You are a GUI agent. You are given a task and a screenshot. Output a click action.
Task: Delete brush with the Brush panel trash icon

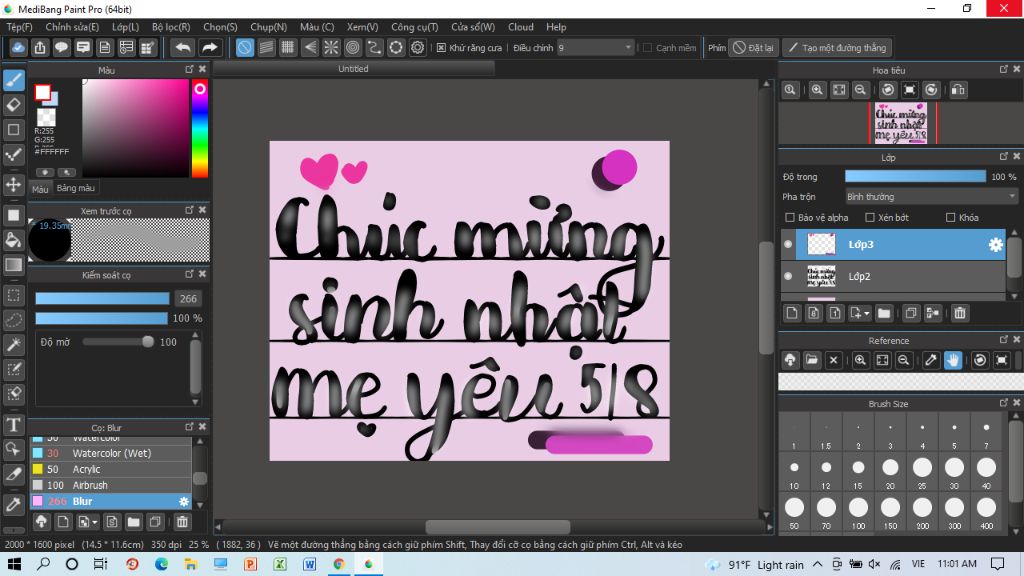tap(182, 522)
